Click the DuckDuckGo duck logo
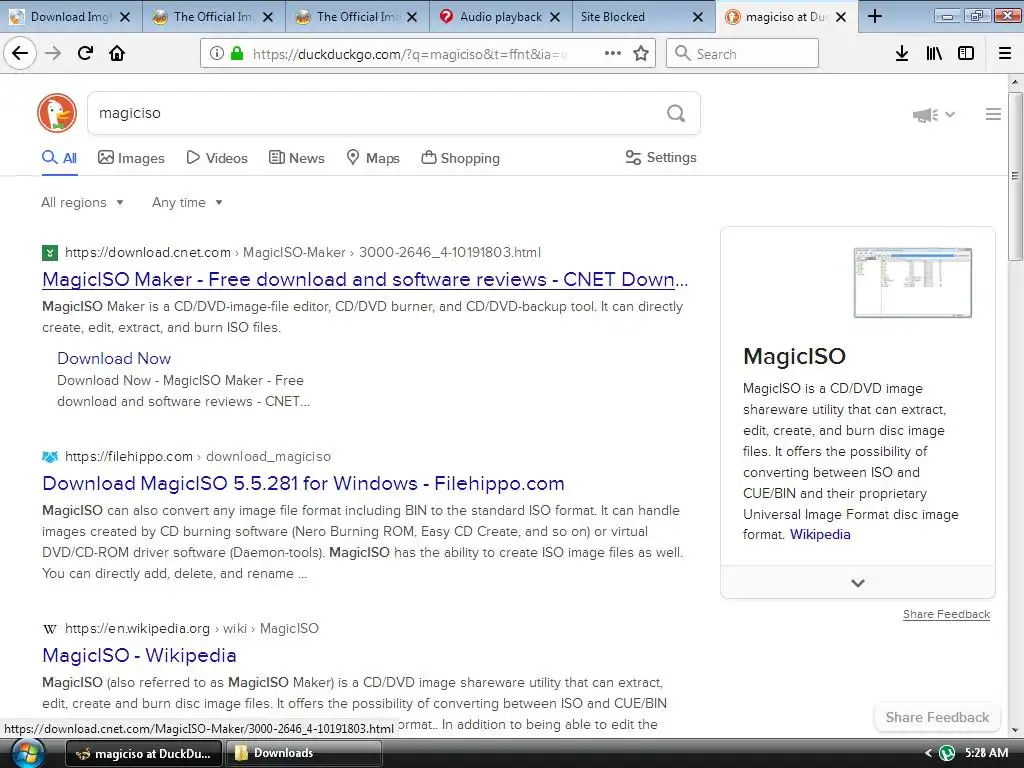This screenshot has height=768, width=1024. point(57,112)
